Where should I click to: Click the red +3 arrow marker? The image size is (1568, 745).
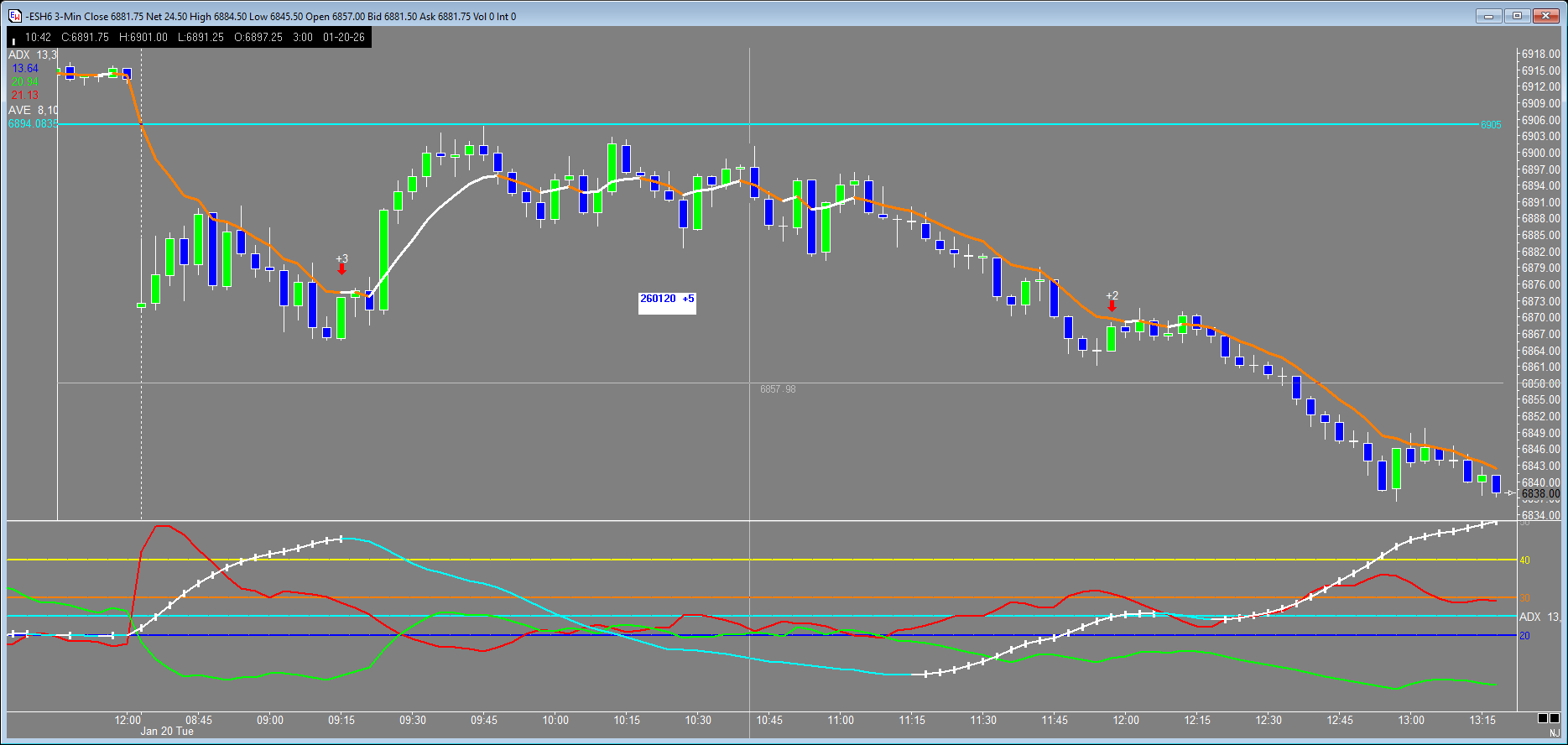(341, 269)
